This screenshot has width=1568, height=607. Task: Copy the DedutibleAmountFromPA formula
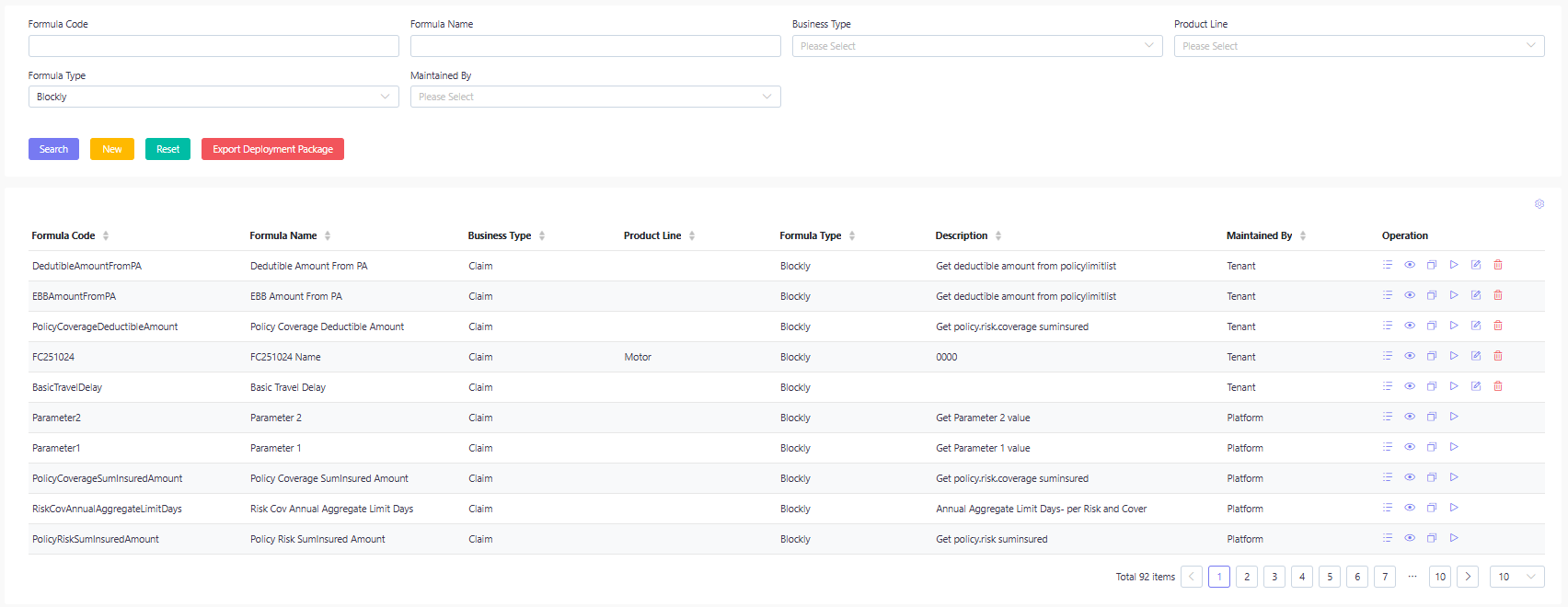click(1432, 265)
